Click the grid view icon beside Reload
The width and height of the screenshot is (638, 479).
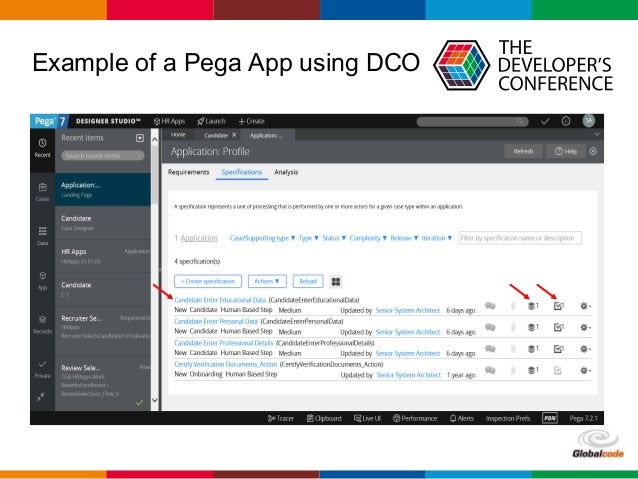point(336,281)
